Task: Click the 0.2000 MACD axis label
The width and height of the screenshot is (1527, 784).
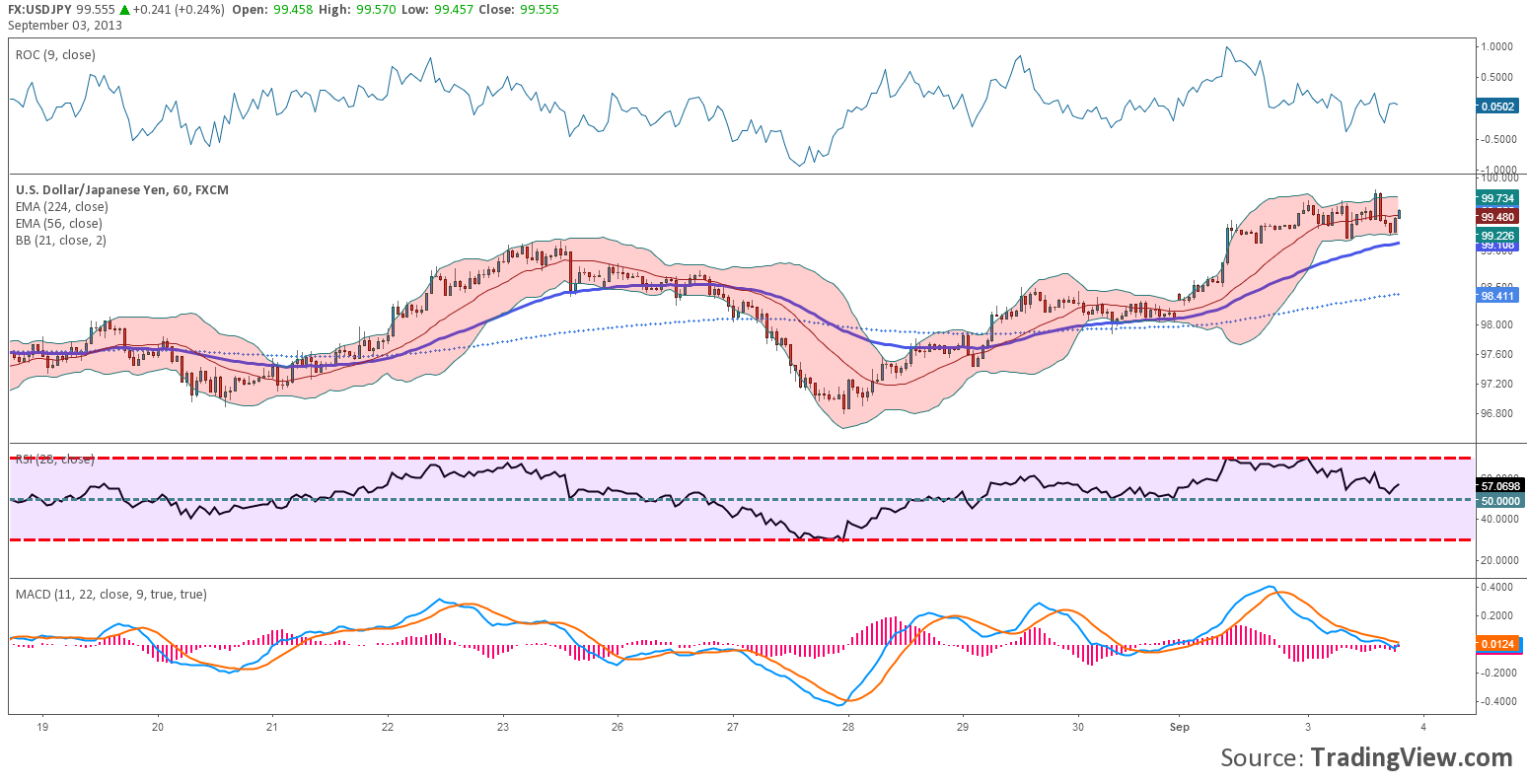Action: [1497, 615]
